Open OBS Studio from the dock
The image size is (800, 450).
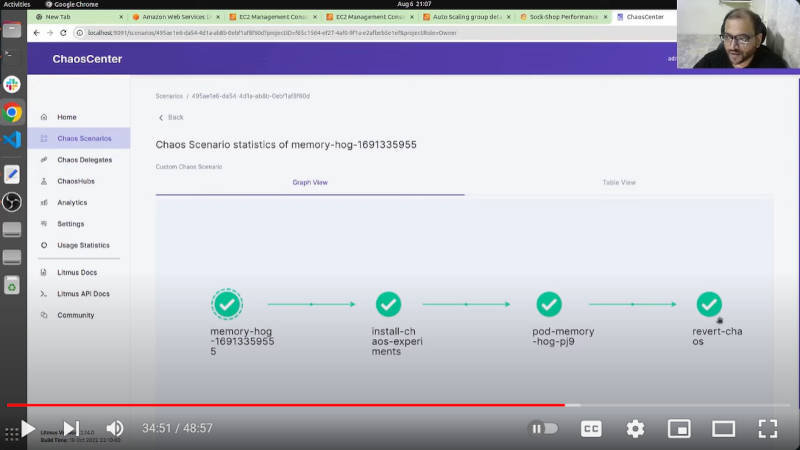tap(12, 202)
